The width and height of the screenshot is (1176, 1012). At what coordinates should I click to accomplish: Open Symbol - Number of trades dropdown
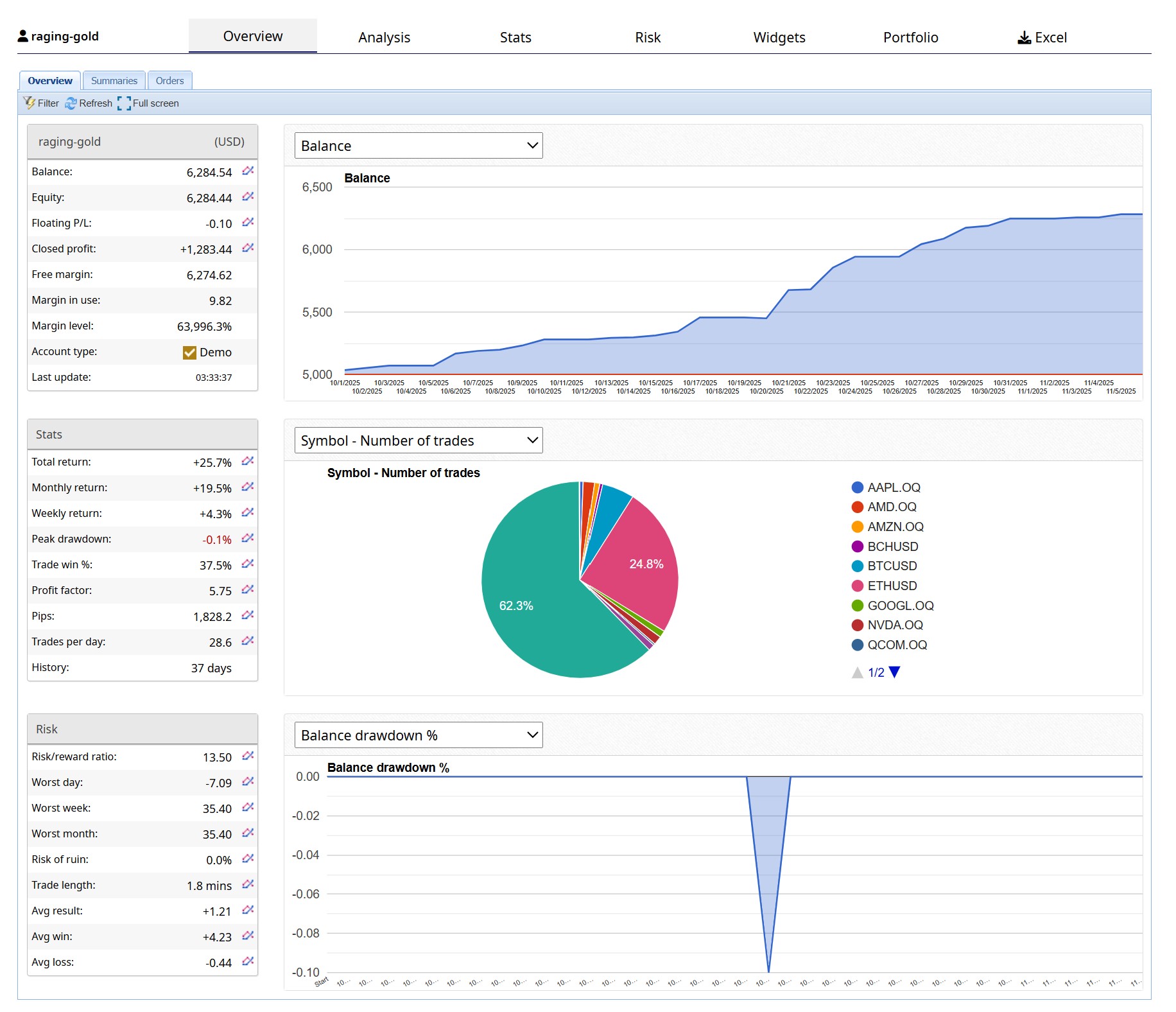[419, 441]
